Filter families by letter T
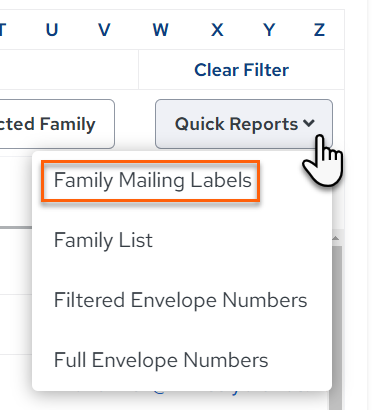 [x=2, y=30]
